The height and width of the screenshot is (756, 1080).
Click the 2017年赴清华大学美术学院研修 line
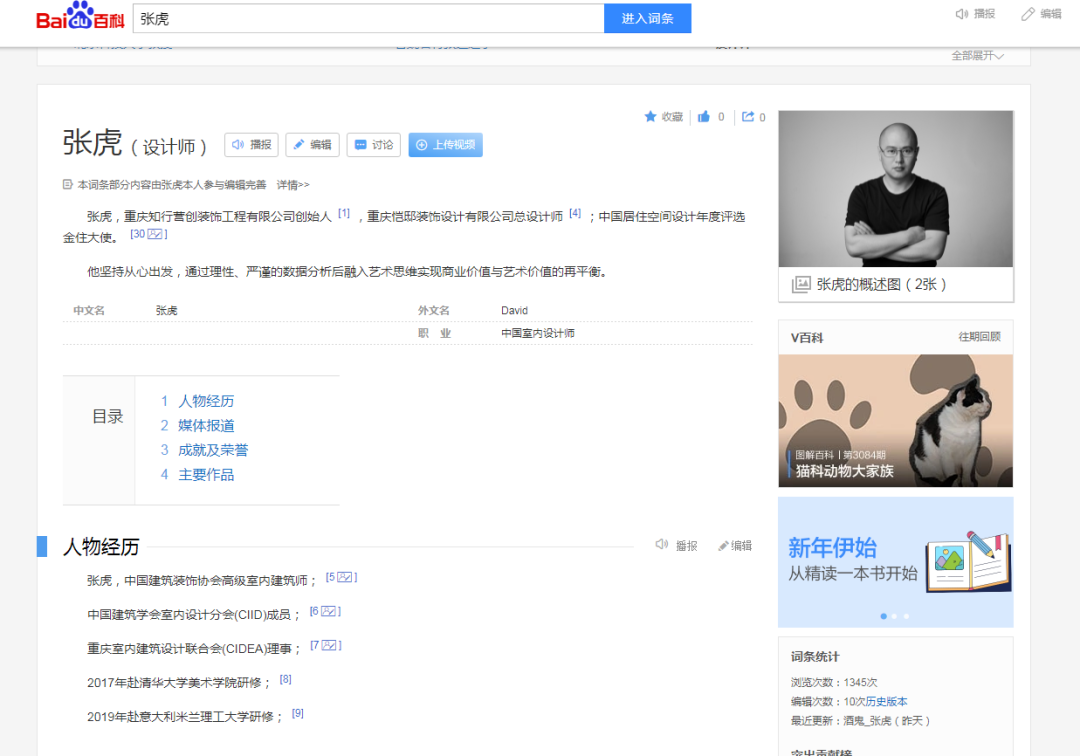[x=179, y=682]
